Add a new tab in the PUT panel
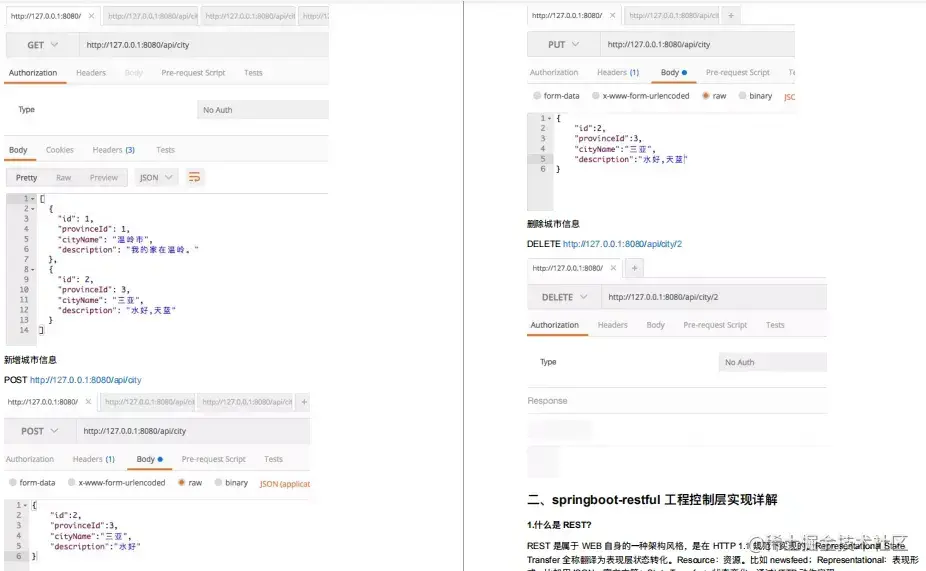Viewport: 926px width, 571px height. [x=731, y=15]
